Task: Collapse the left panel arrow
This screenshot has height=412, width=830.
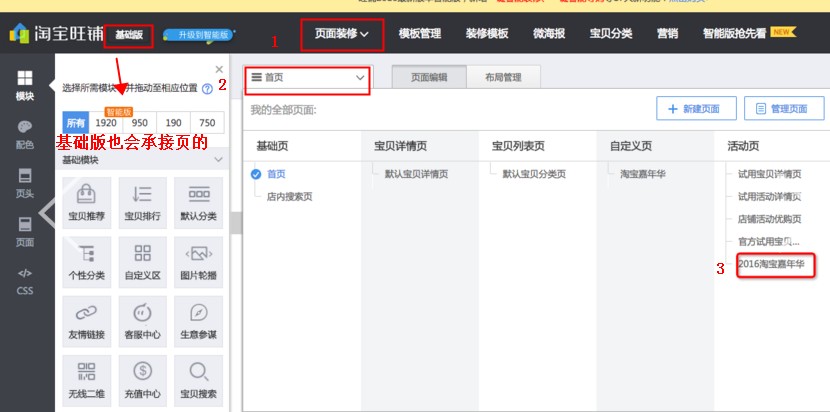Action: click(46, 213)
